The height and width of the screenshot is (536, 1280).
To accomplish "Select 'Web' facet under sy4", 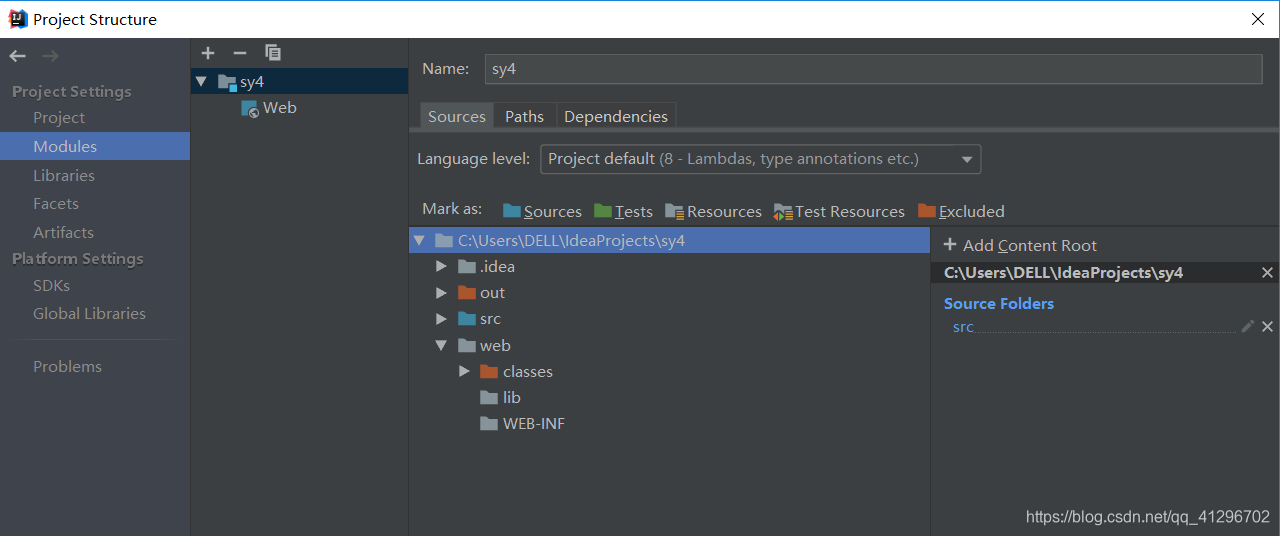I will click(x=280, y=108).
